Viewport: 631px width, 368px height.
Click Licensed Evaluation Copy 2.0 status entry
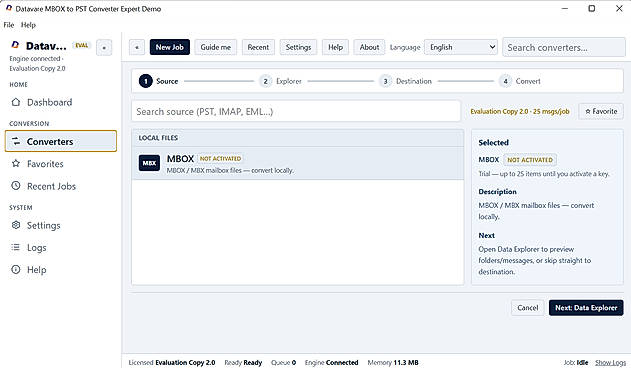coord(172,362)
